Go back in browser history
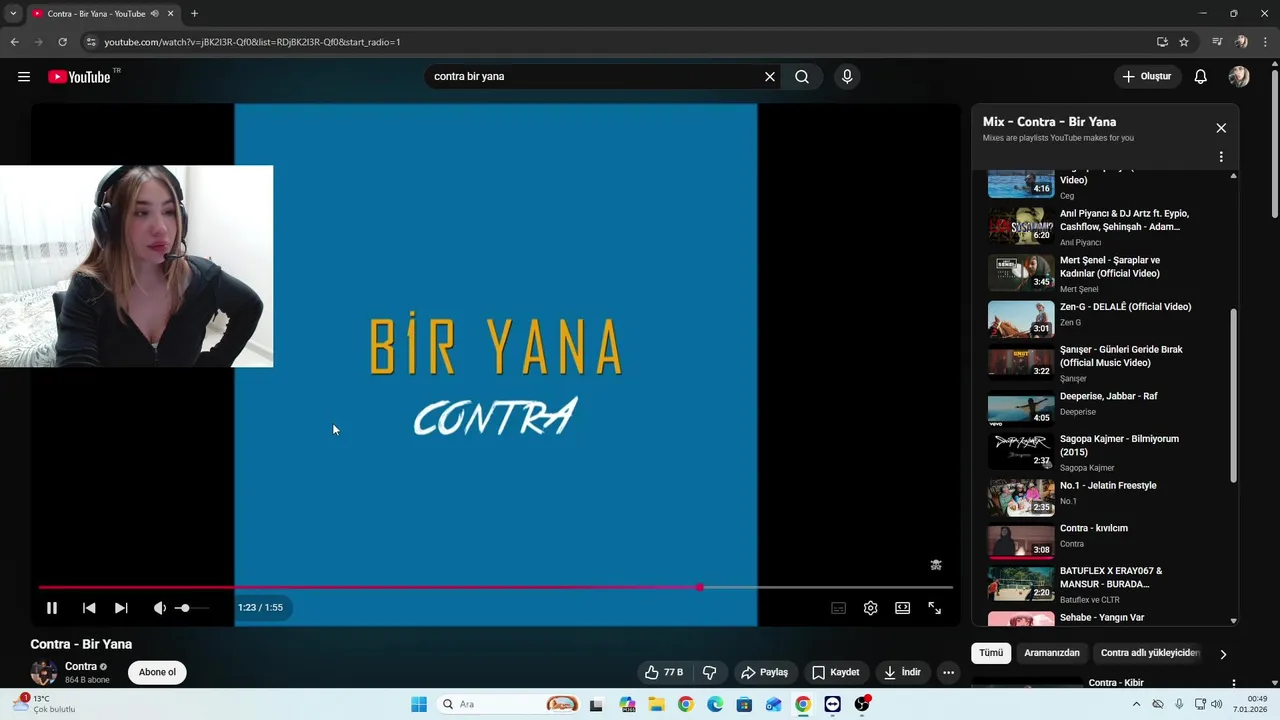 pyautogui.click(x=14, y=42)
